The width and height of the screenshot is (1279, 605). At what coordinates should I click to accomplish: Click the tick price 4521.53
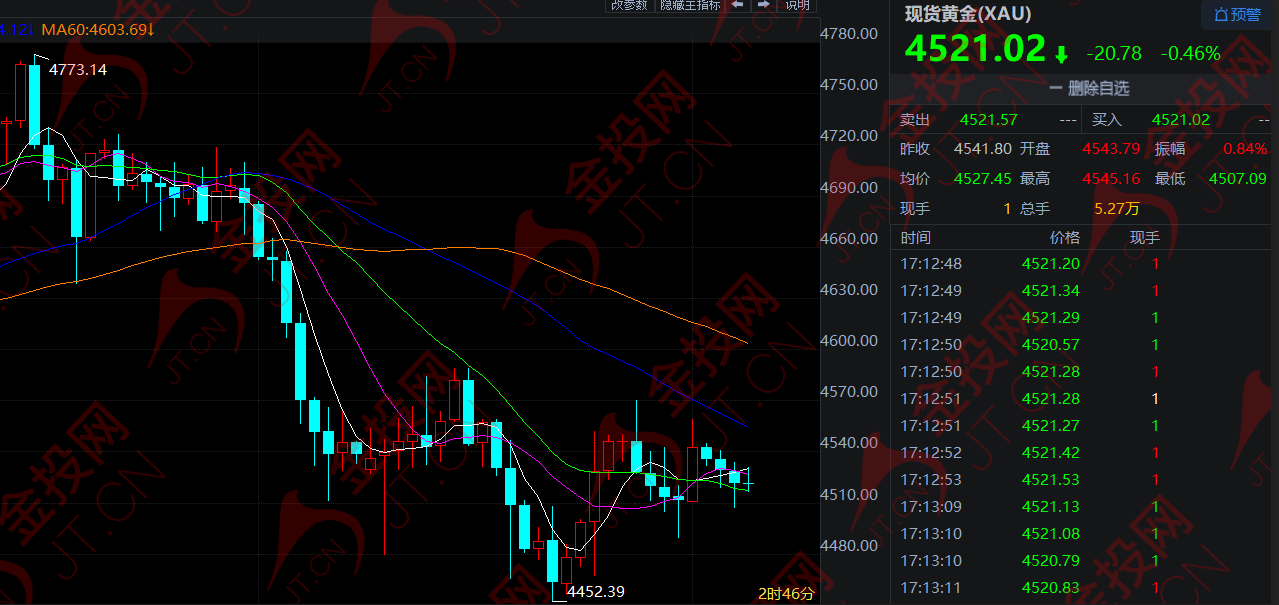tap(1051, 479)
